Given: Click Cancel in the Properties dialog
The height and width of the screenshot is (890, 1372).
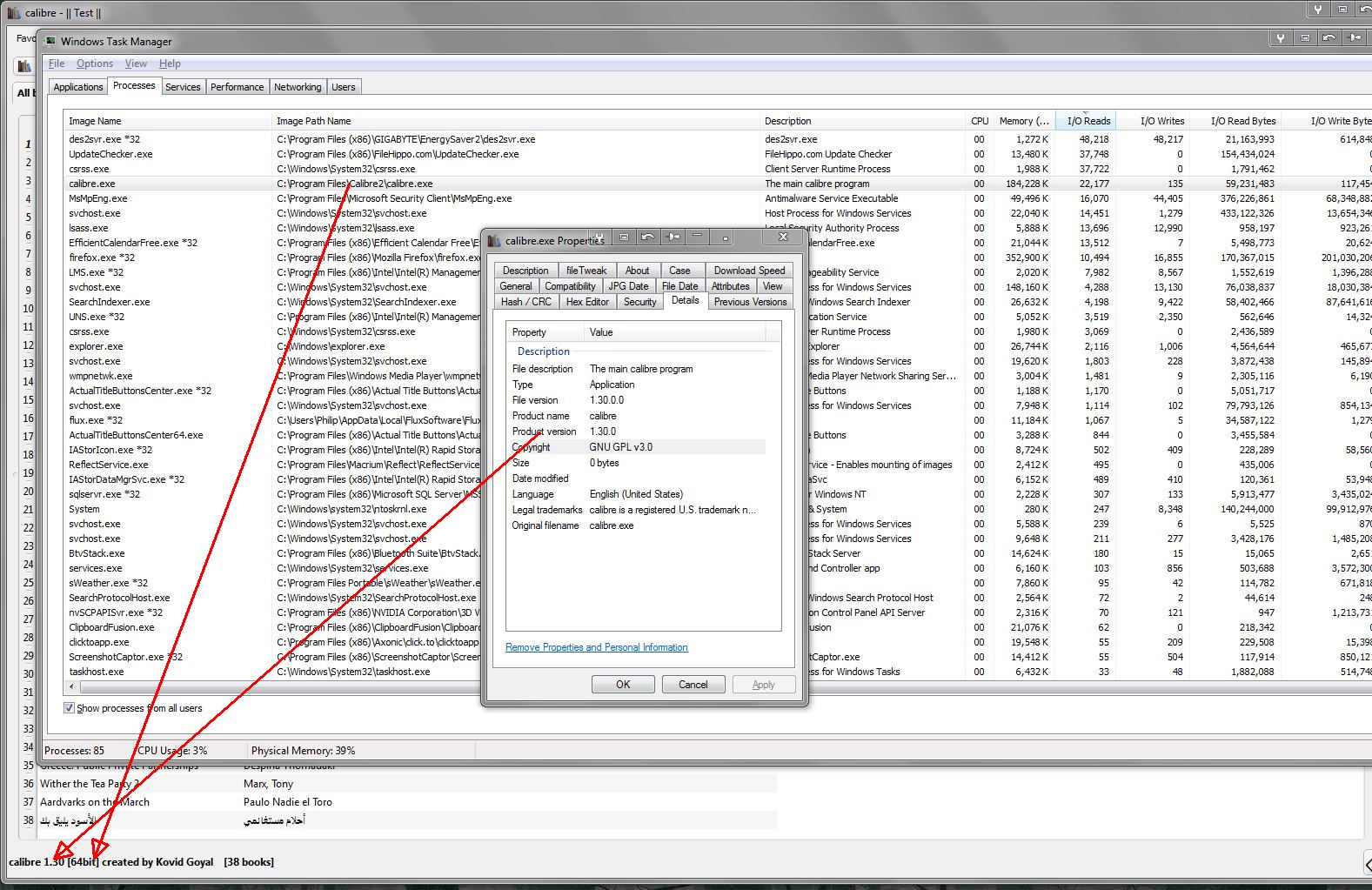Looking at the screenshot, I should pos(693,685).
